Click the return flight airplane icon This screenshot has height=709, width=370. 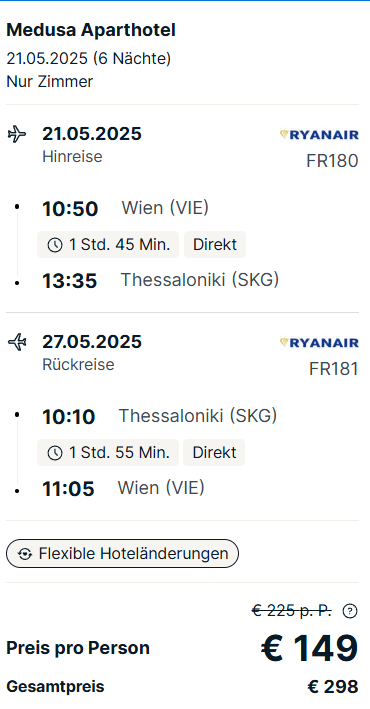[x=17, y=342]
